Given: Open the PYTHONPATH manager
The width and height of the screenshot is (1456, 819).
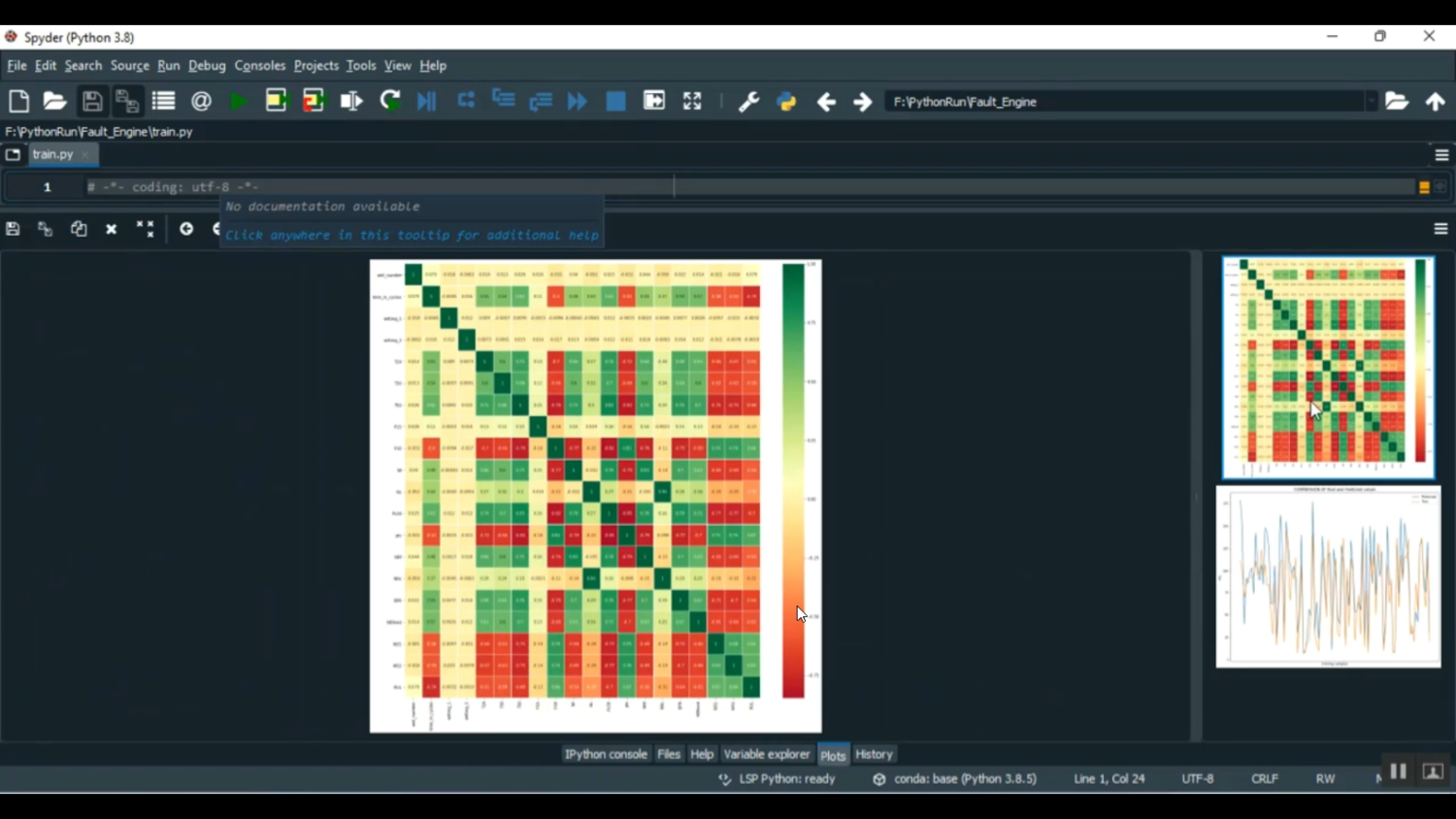Looking at the screenshot, I should coord(785,100).
